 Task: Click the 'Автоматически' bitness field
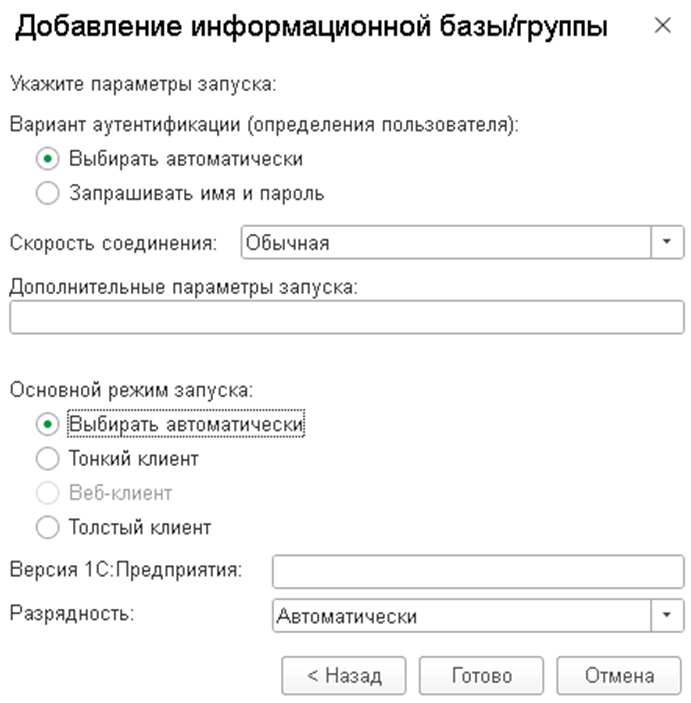tap(460, 616)
